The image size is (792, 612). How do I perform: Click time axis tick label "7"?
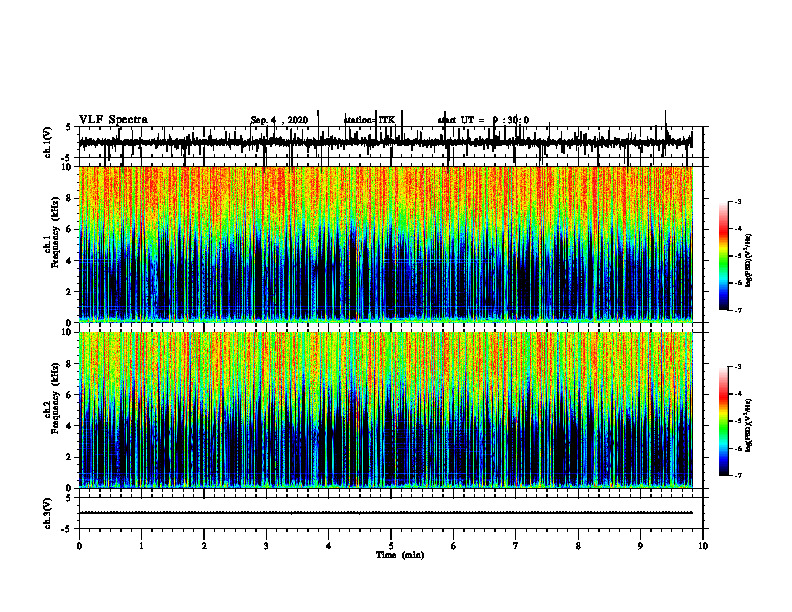pos(516,546)
